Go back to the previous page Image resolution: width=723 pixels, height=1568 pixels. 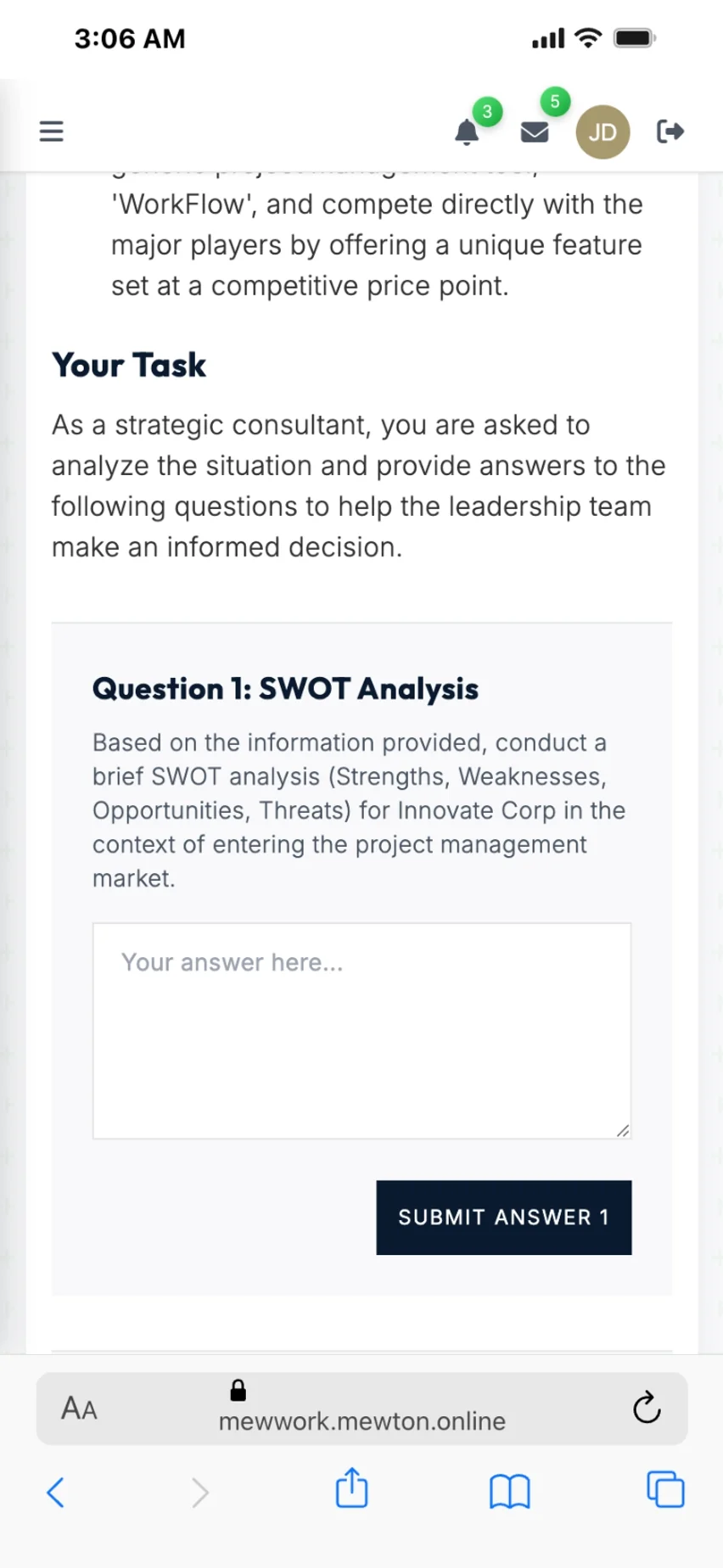[x=56, y=1492]
